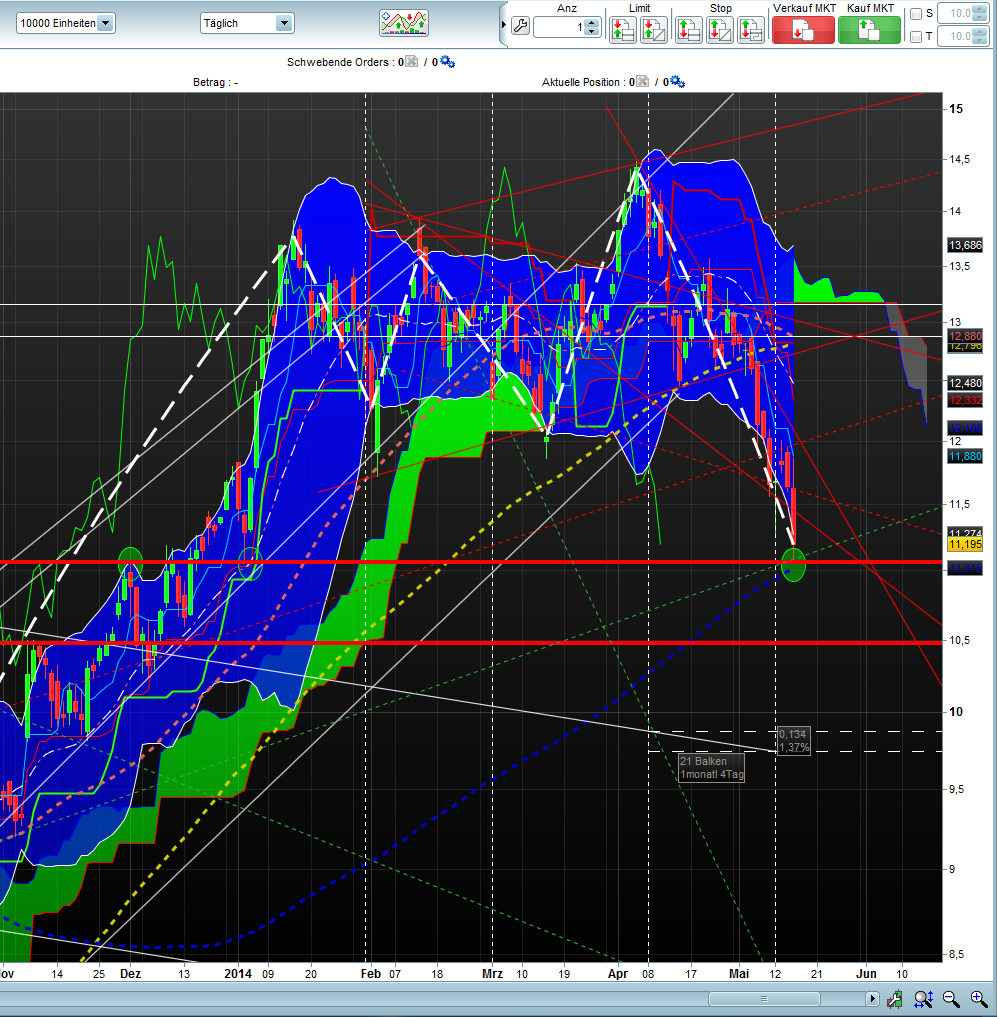997x1017 pixels.
Task: Click the third Stop order icon
Action: pyautogui.click(x=752, y=28)
